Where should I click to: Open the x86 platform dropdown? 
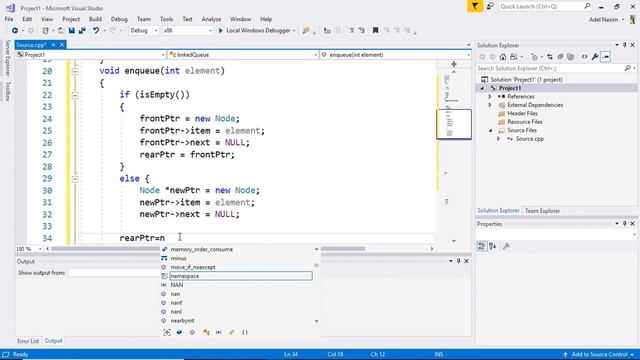pyautogui.click(x=187, y=31)
